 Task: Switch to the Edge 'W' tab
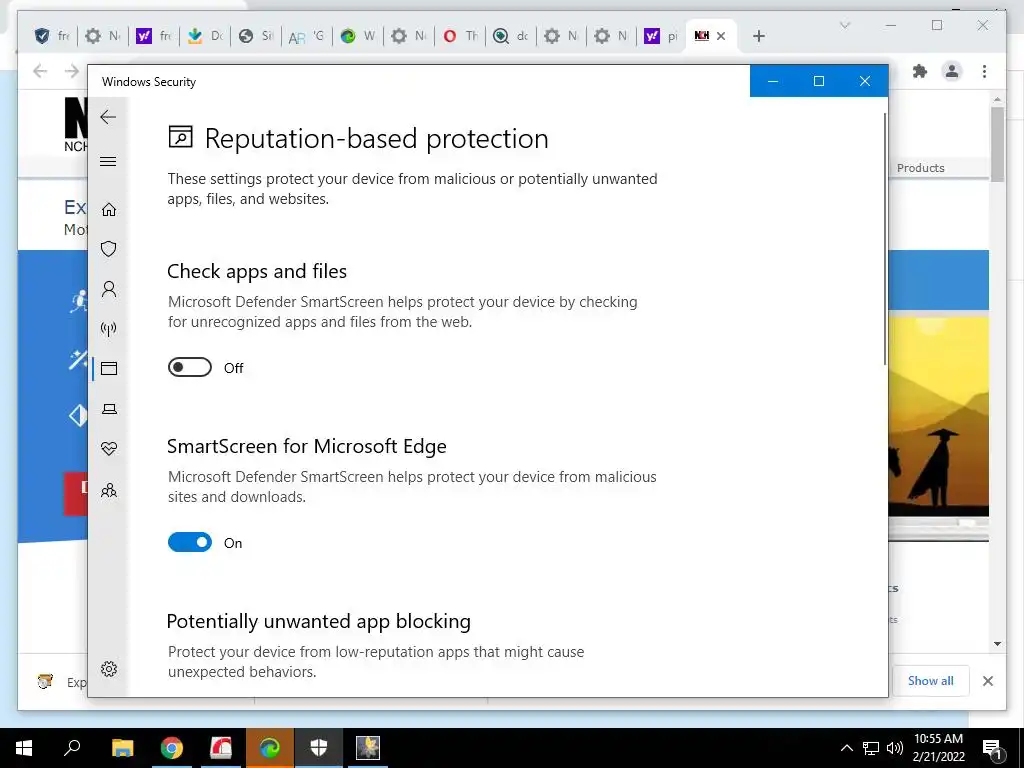359,36
